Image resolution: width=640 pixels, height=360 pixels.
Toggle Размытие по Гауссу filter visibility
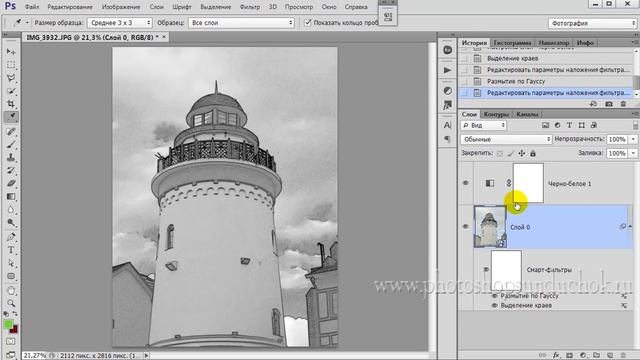495,296
